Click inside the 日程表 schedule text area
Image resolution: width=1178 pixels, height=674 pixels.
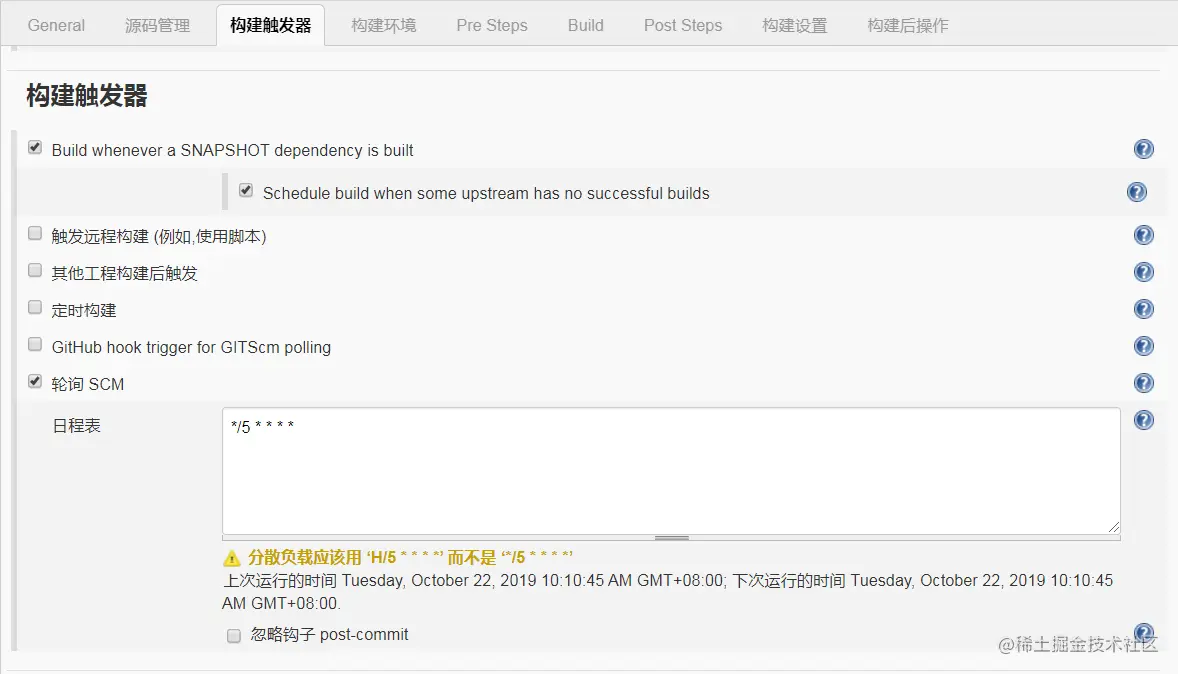pos(672,471)
